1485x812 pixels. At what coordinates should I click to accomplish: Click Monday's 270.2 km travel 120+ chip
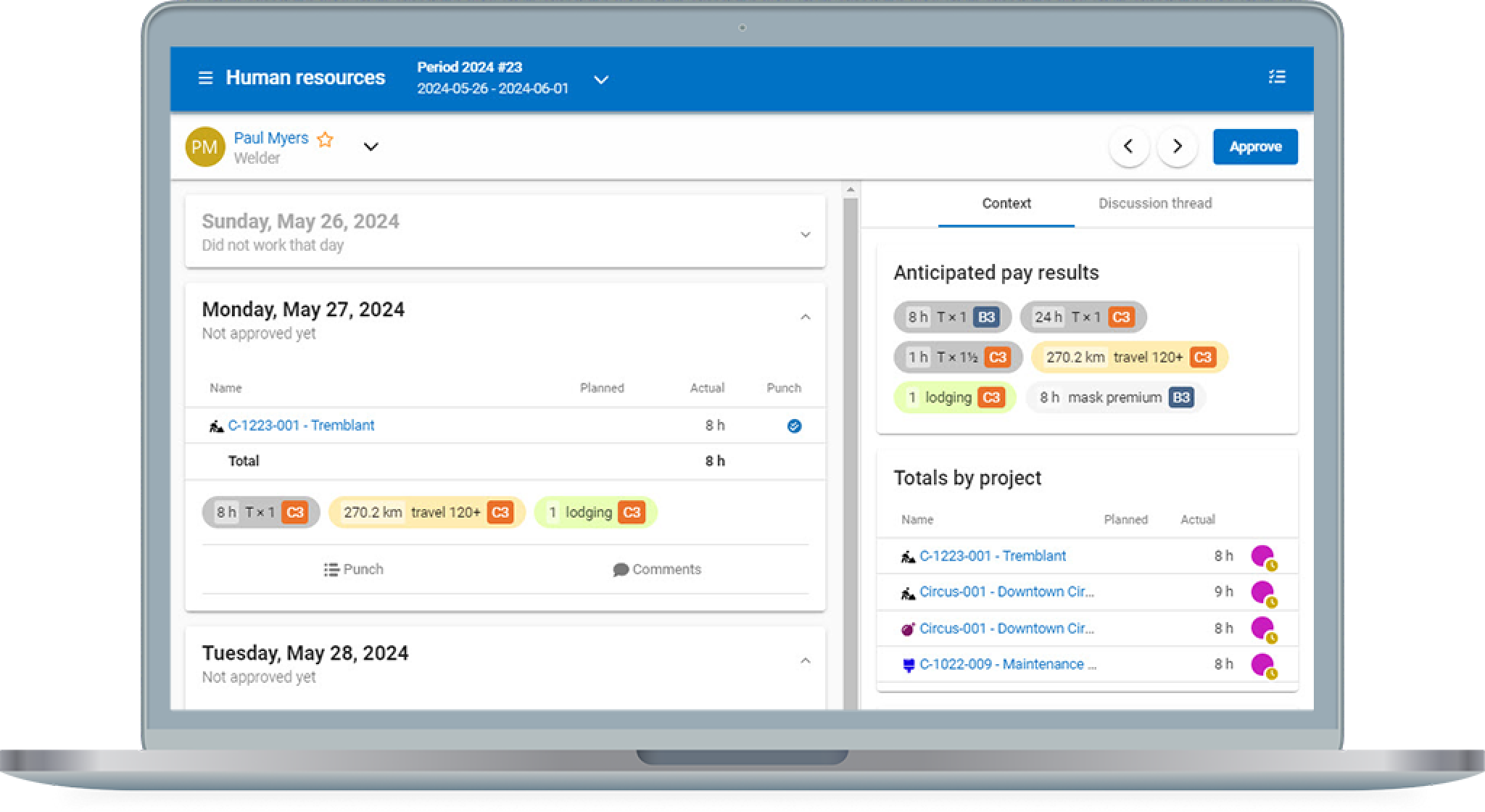coord(426,513)
